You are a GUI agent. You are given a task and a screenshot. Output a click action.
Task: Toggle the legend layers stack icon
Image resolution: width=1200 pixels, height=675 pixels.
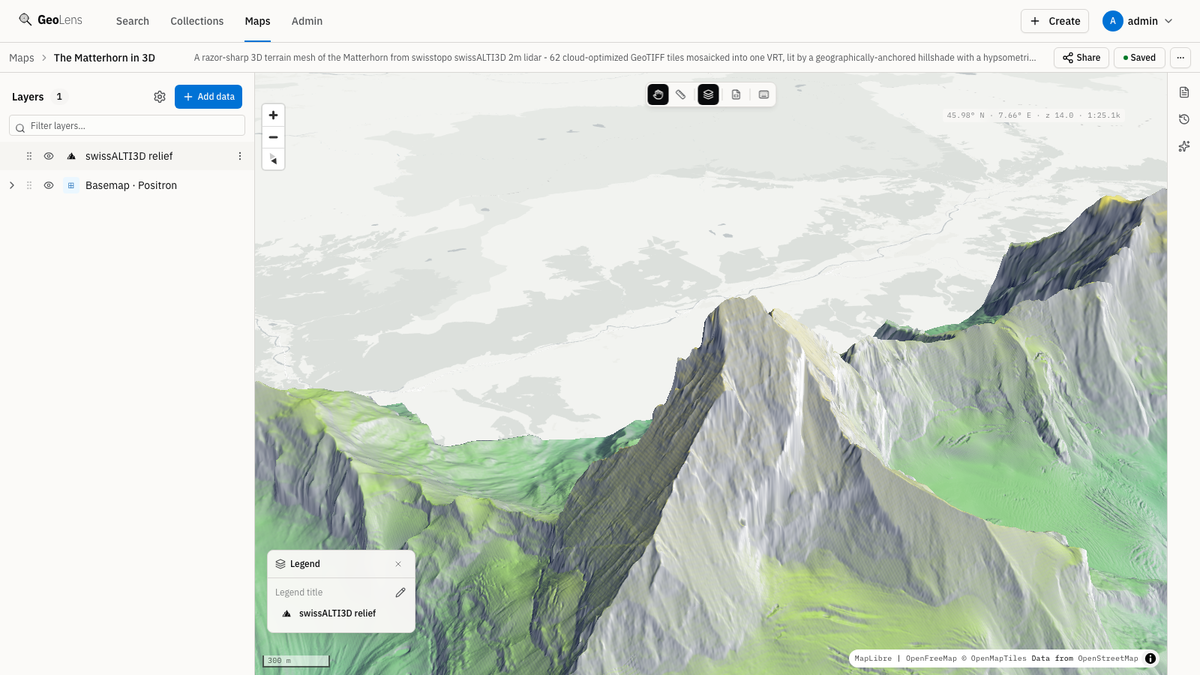[x=708, y=95]
